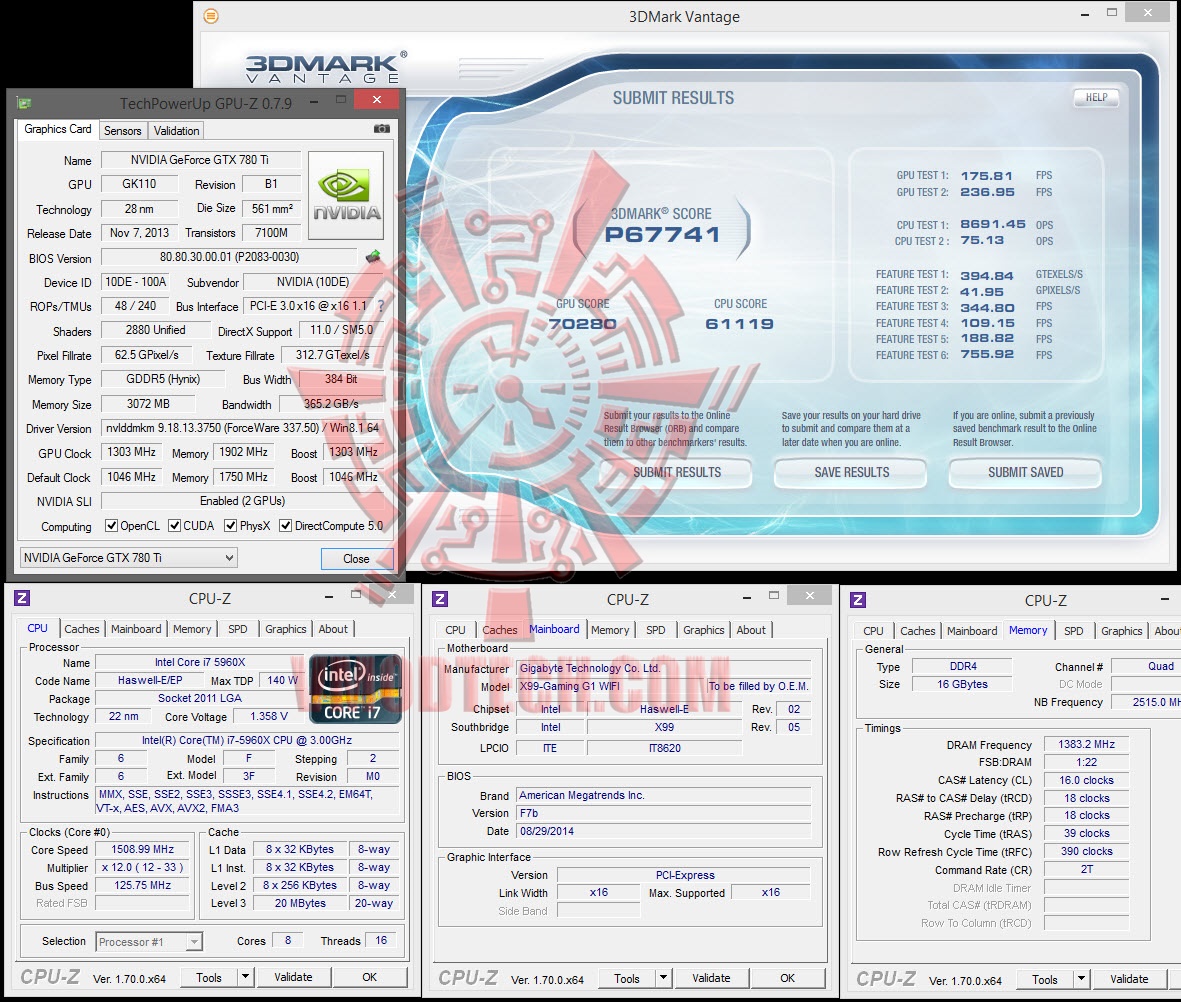The image size is (1181, 1002).
Task: Click the 3DMark score P67741
Action: (663, 234)
